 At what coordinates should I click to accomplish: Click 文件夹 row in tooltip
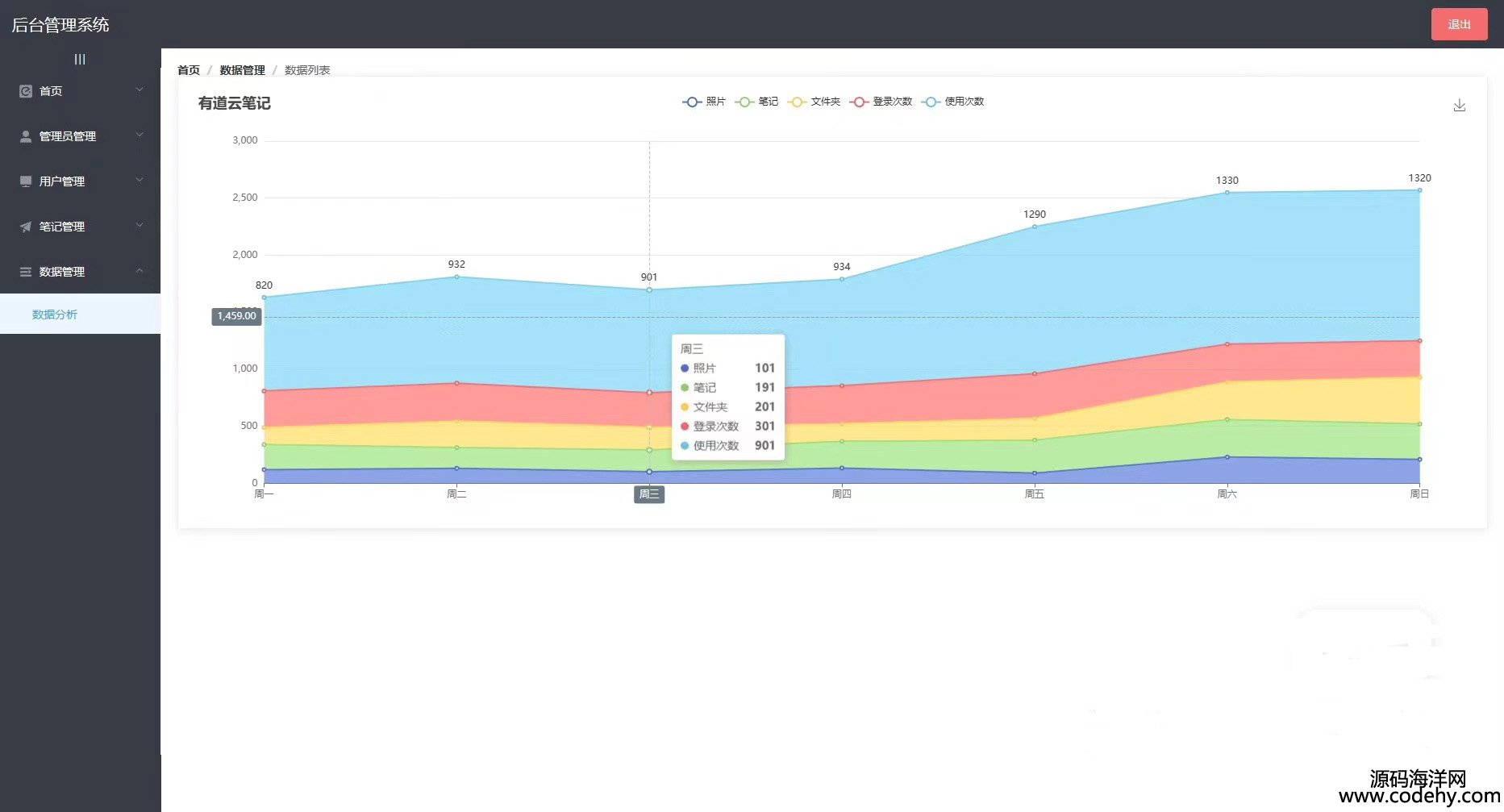727,407
